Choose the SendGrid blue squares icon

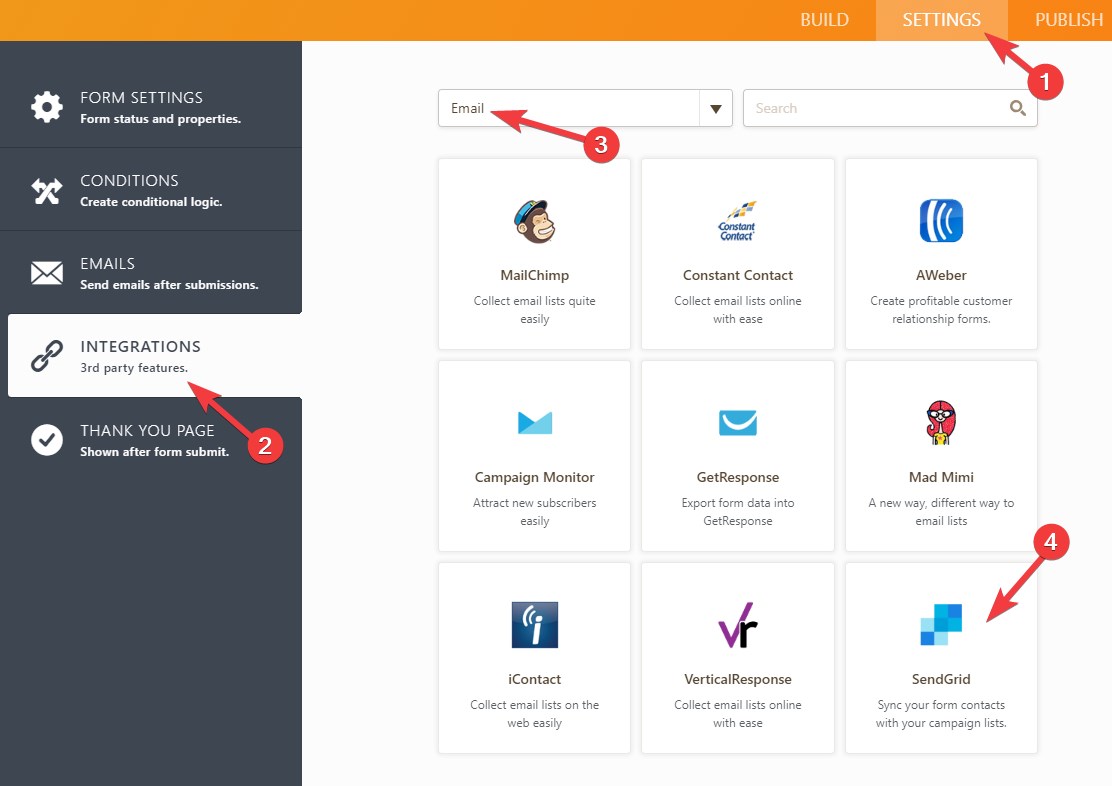click(941, 625)
